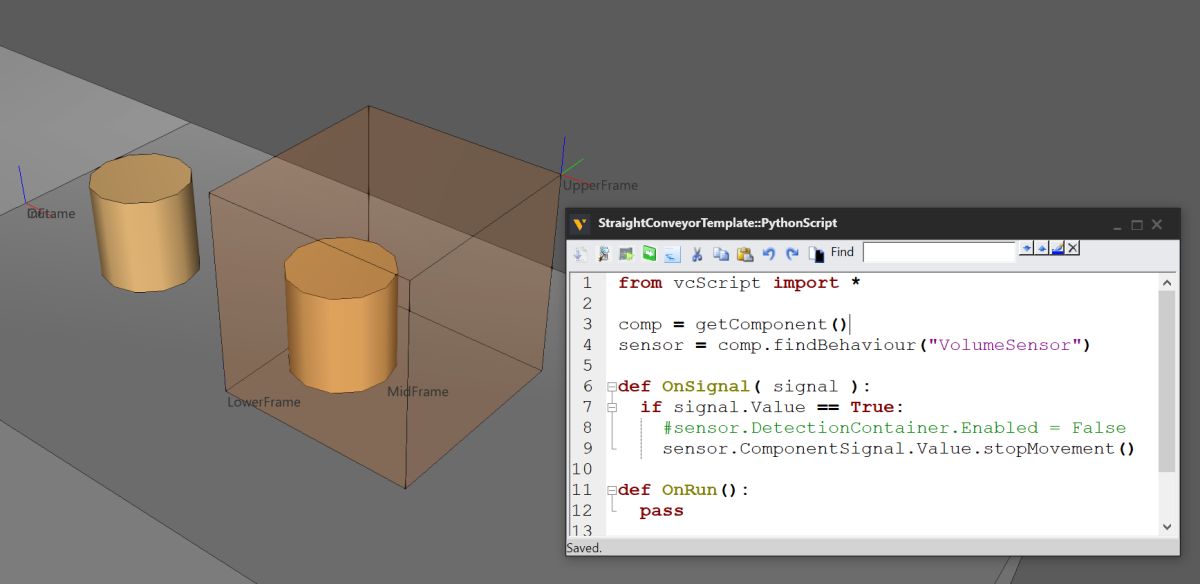Click the blue icon to the left of the scissors
This screenshot has height=584, width=1200.
[x=671, y=254]
